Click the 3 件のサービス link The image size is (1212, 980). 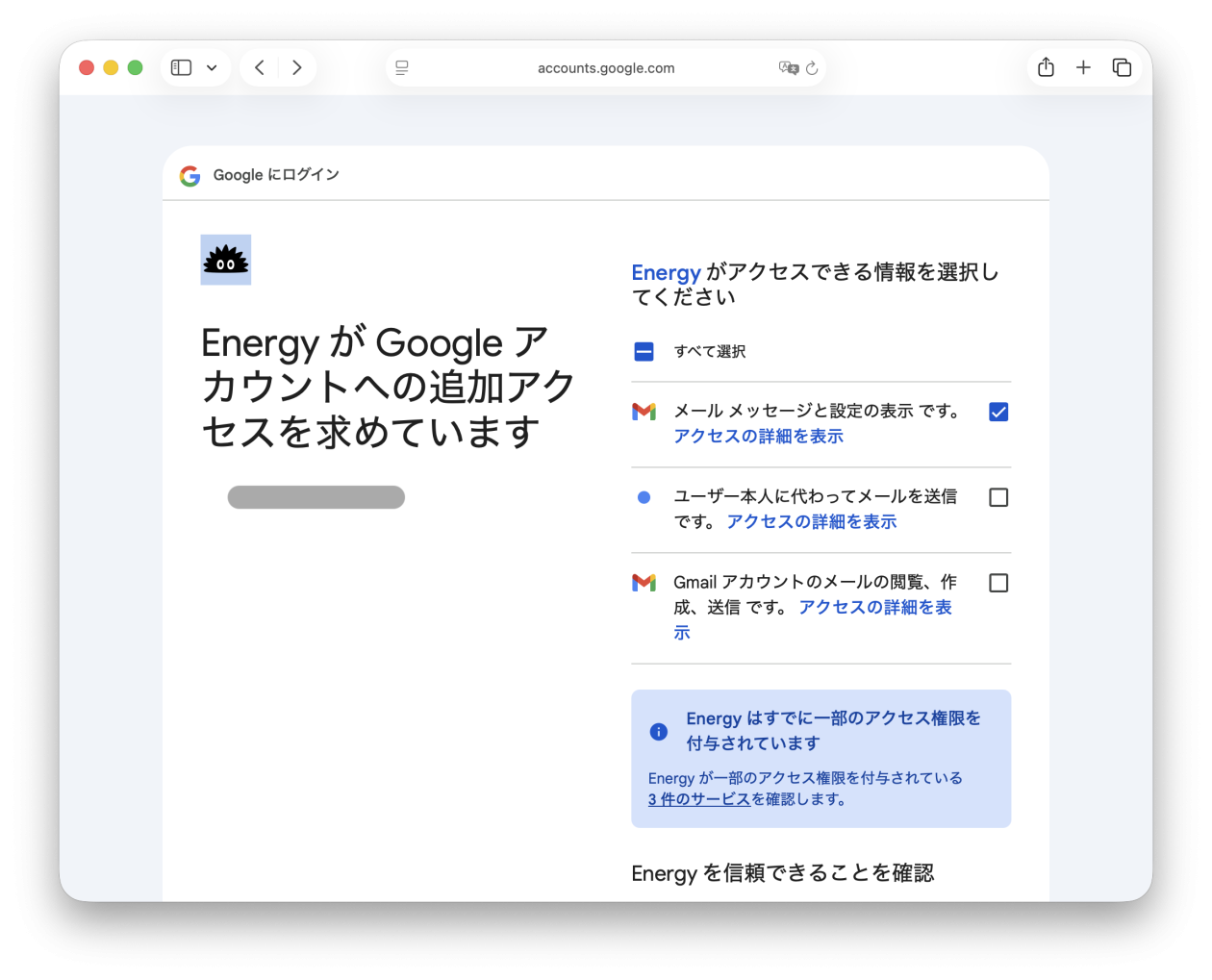(699, 799)
